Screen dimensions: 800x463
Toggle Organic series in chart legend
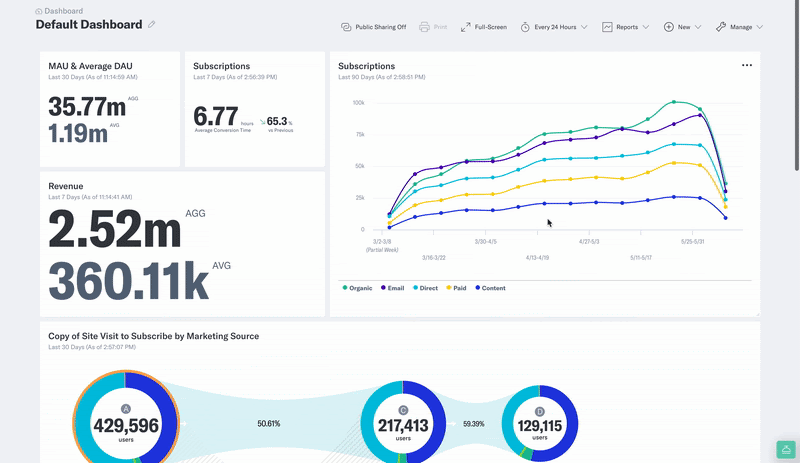pyautogui.click(x=357, y=288)
